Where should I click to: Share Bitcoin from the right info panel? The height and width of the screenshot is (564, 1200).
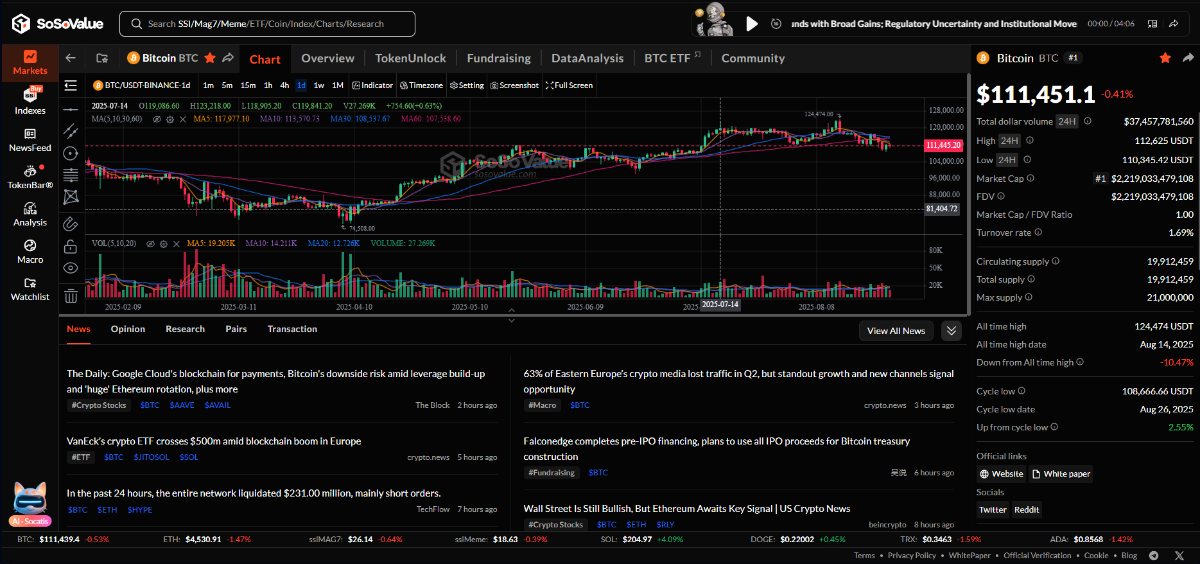[x=1189, y=58]
